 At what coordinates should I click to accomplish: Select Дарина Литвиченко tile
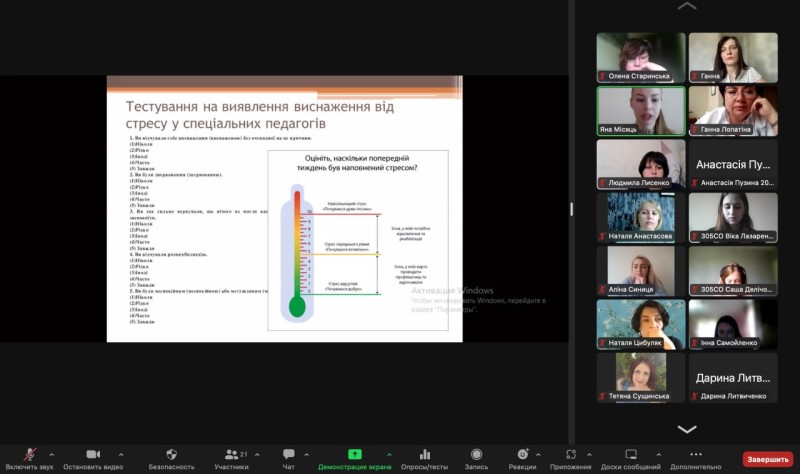733,377
